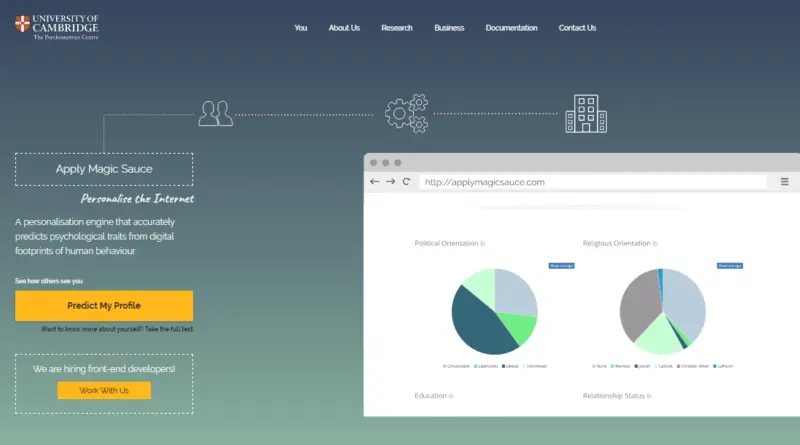This screenshot has height=445, width=800.
Task: Click the Political Orientation pie chart
Action: [x=494, y=311]
